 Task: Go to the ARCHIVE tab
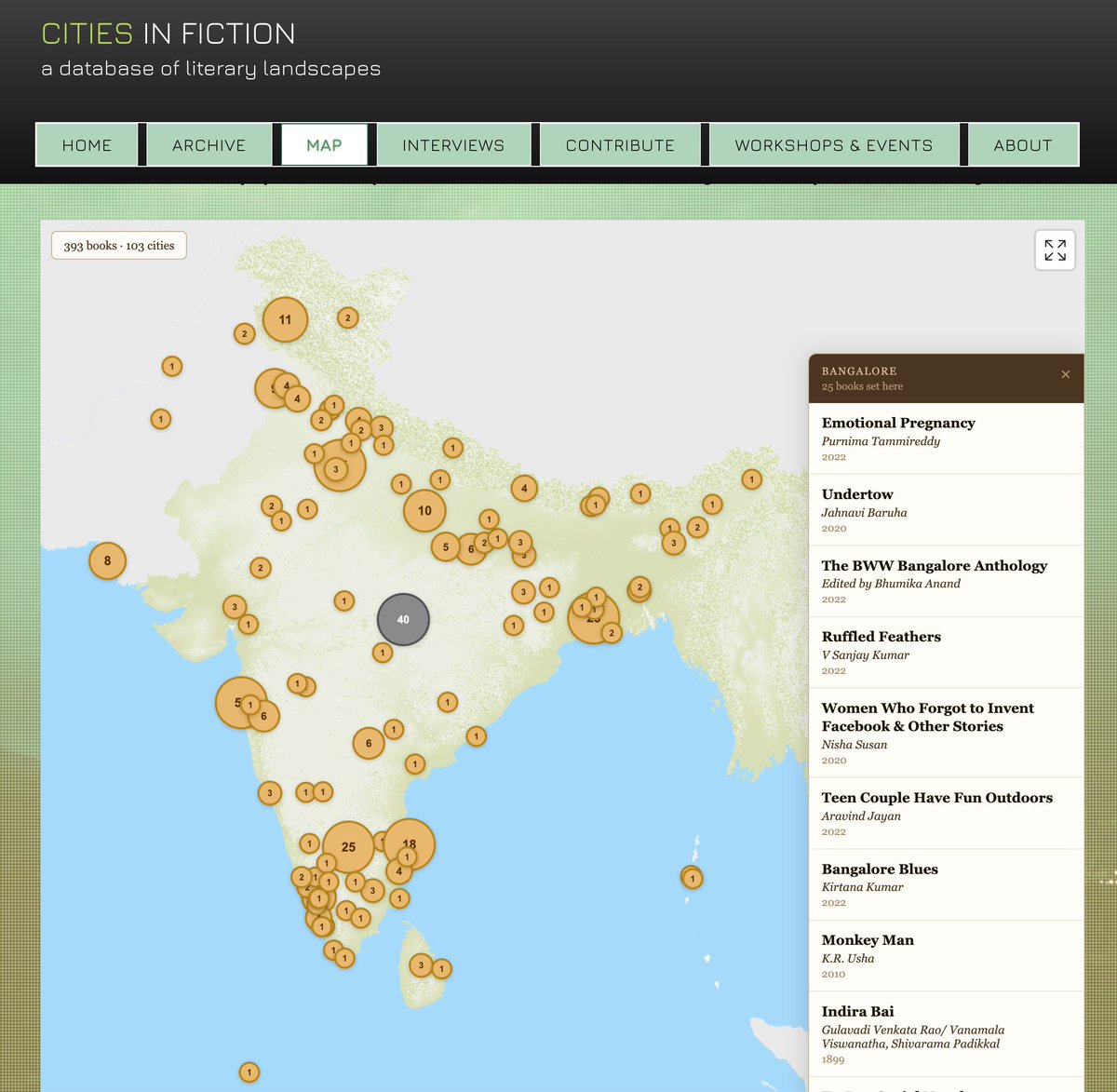coord(209,145)
